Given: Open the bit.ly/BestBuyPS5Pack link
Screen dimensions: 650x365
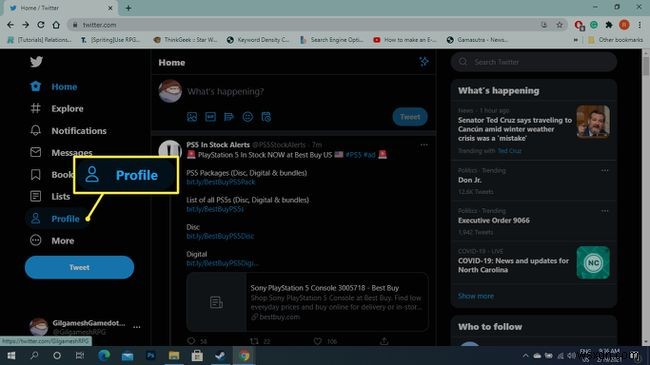Looking at the screenshot, I should (221, 182).
